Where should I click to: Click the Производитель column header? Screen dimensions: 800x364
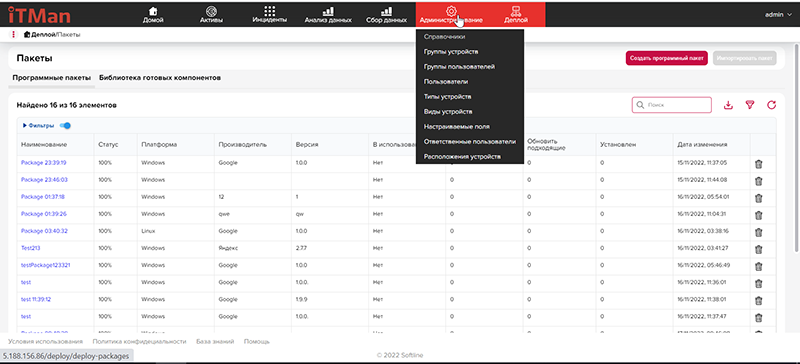coord(242,144)
